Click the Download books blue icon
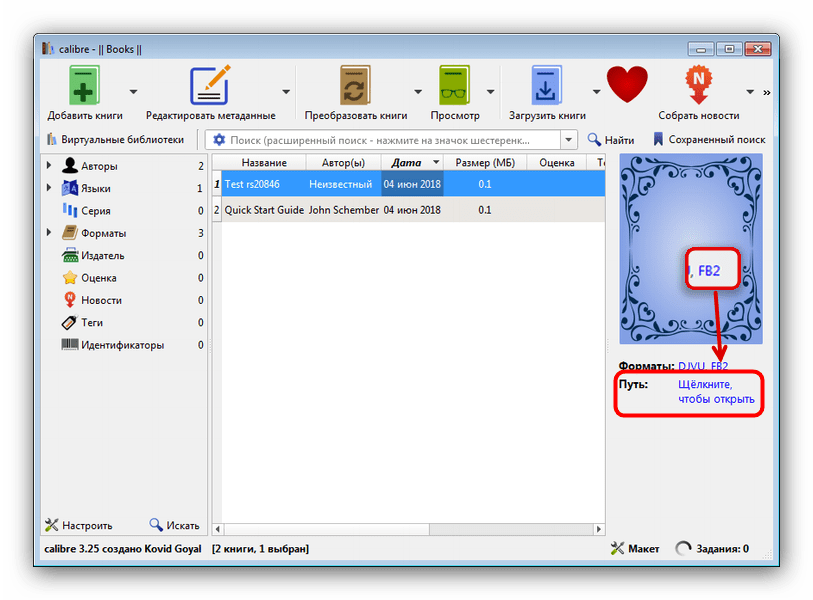 click(546, 85)
